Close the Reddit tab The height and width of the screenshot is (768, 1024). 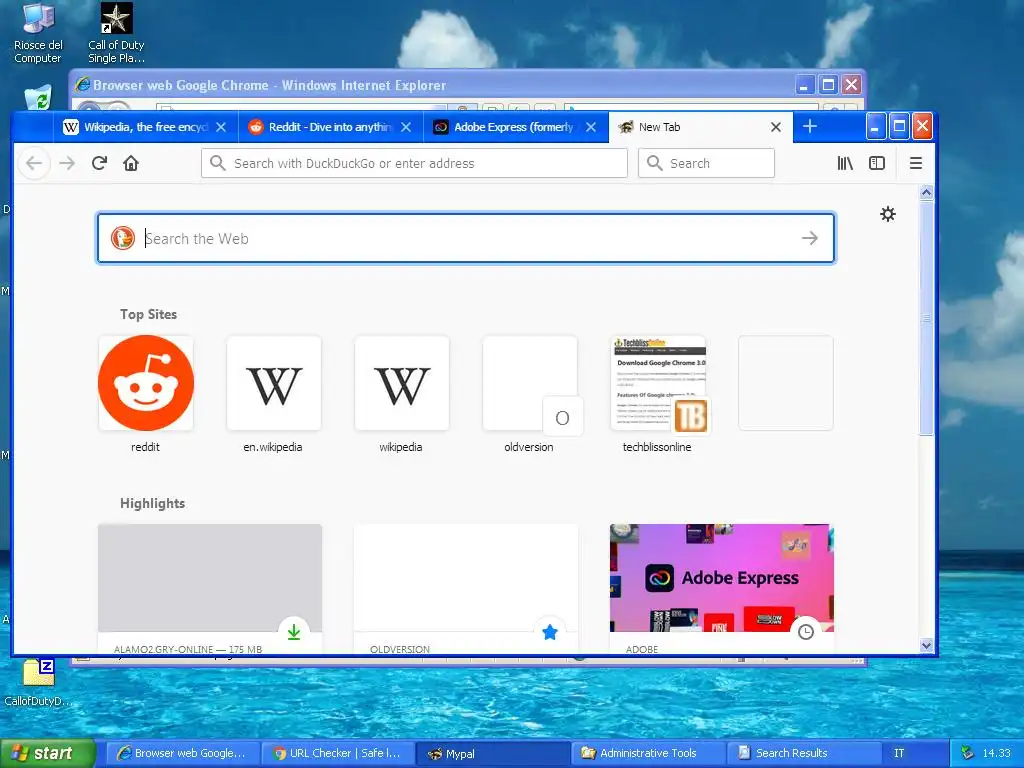[x=406, y=127]
